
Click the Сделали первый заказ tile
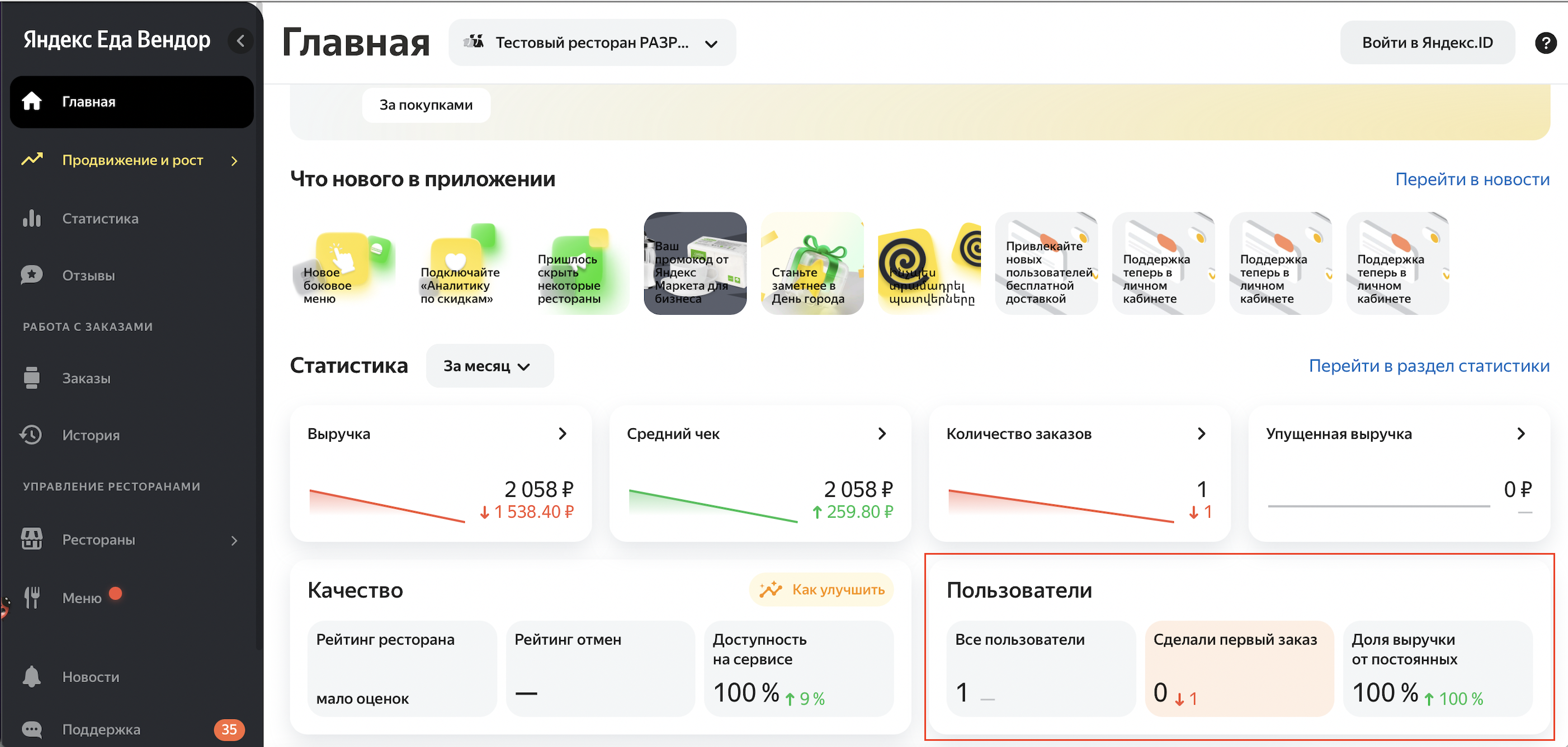(1239, 669)
